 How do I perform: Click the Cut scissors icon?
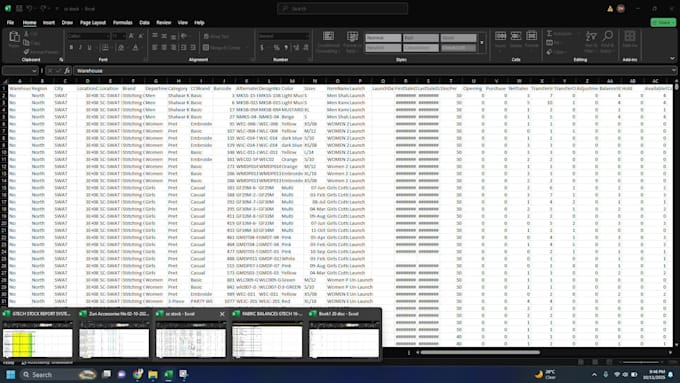26,34
